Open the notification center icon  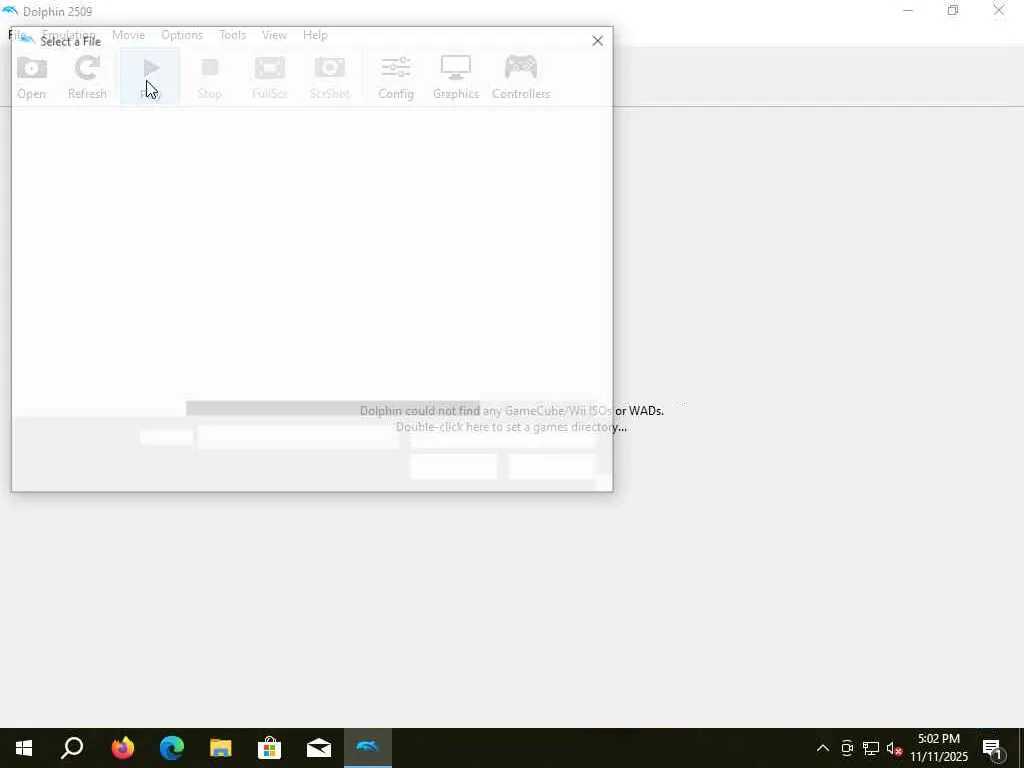pos(993,748)
